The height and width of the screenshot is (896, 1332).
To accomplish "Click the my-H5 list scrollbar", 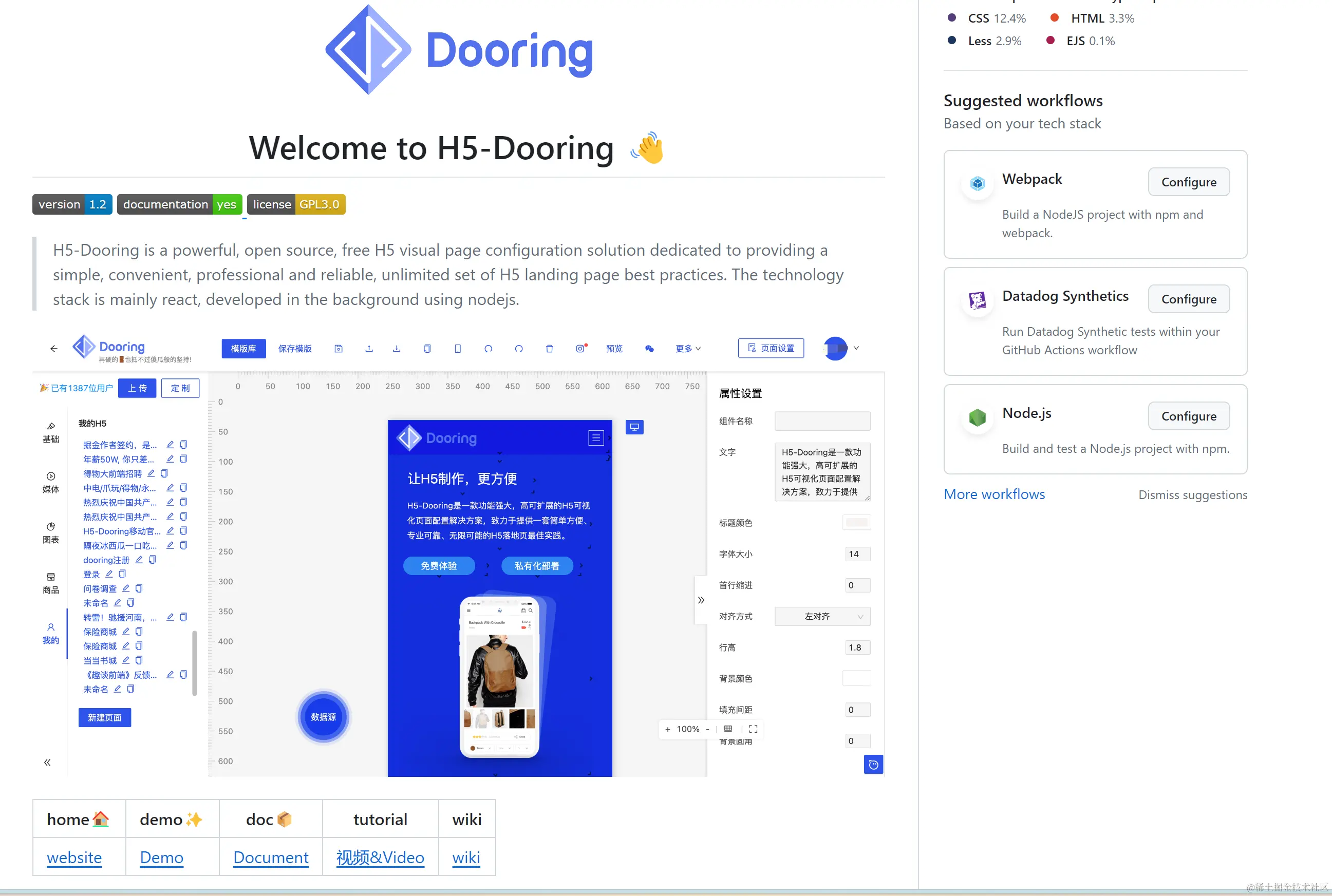I will click(194, 663).
